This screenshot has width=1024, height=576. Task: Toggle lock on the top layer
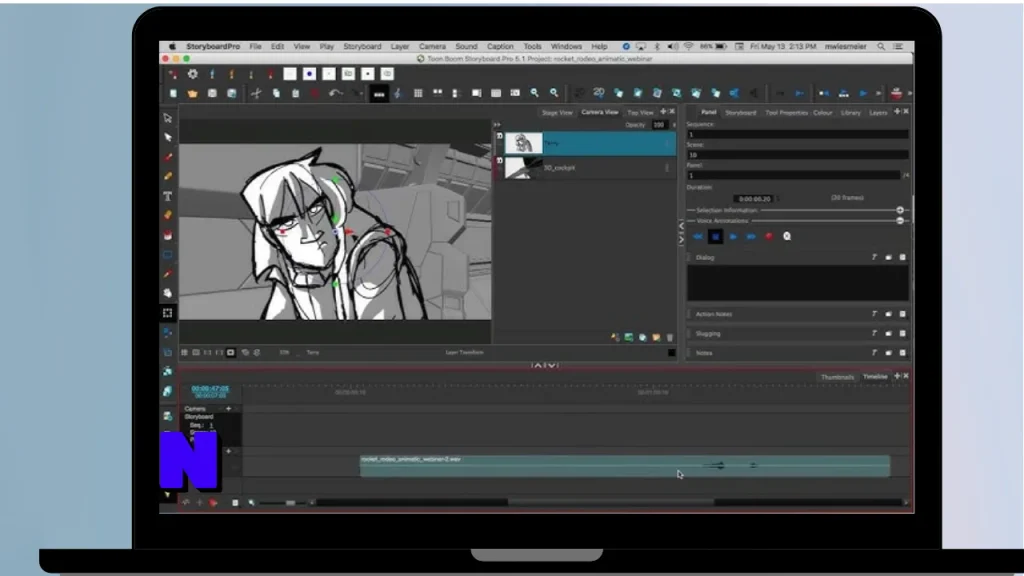(500, 136)
